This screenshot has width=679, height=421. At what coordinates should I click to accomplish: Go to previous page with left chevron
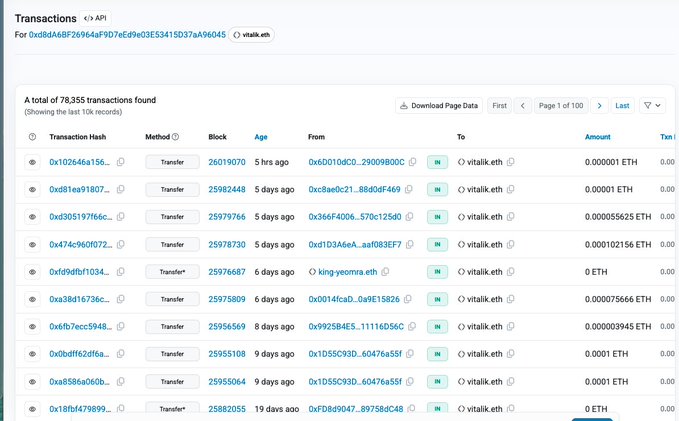[523, 106]
